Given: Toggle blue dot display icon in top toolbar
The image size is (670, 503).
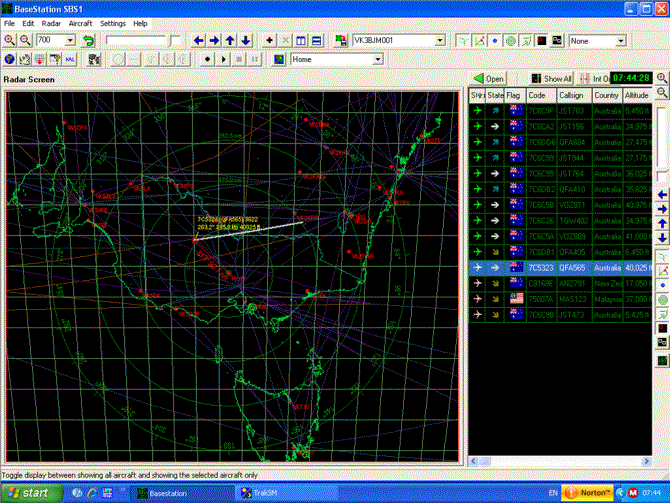Looking at the screenshot, I should coord(495,41).
